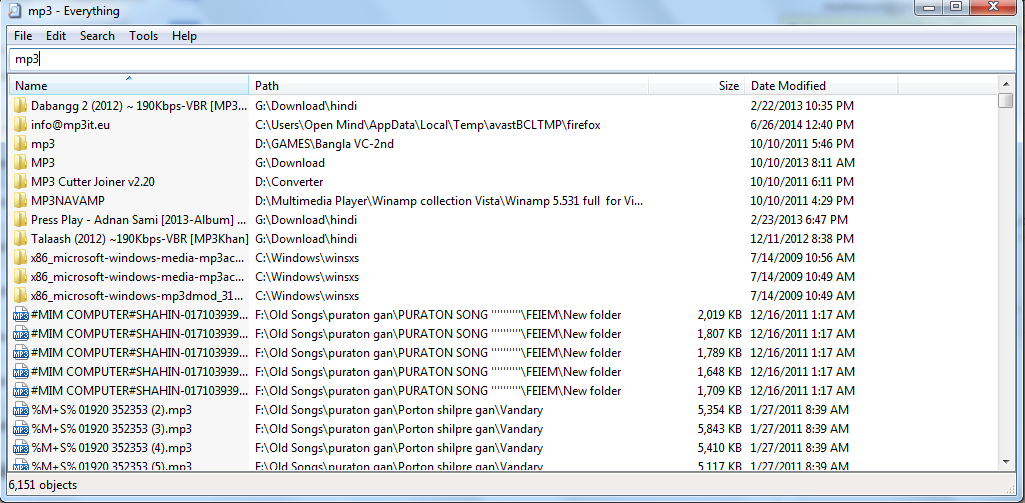Click the Press Play - Adnan Sami folder icon
The image size is (1025, 503).
[20, 219]
